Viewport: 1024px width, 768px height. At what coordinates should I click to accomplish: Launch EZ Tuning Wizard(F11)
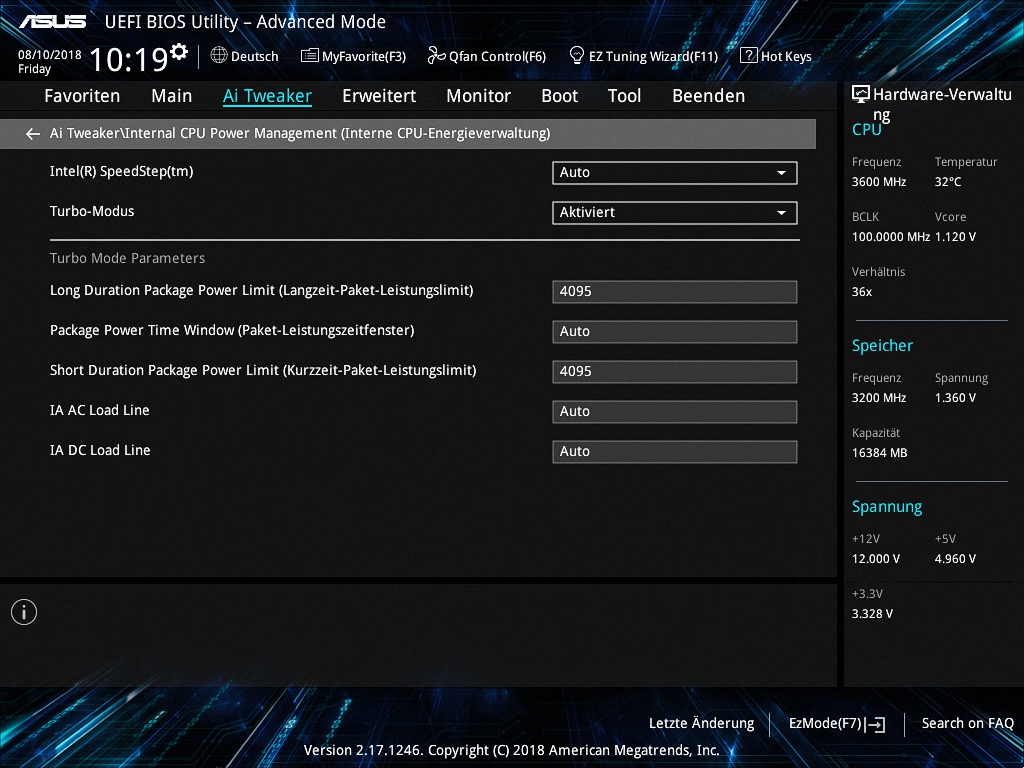[643, 56]
